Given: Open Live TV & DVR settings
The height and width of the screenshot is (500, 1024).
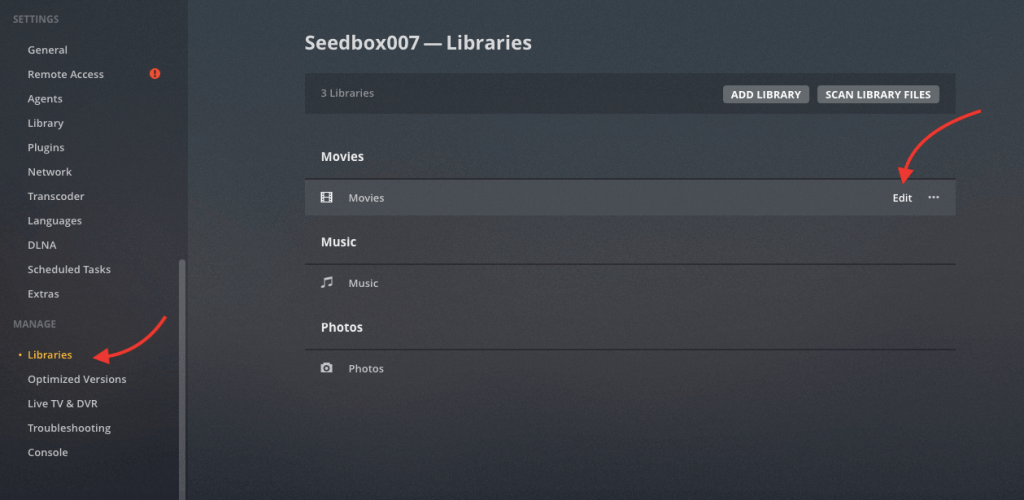Looking at the screenshot, I should pyautogui.click(x=62, y=403).
